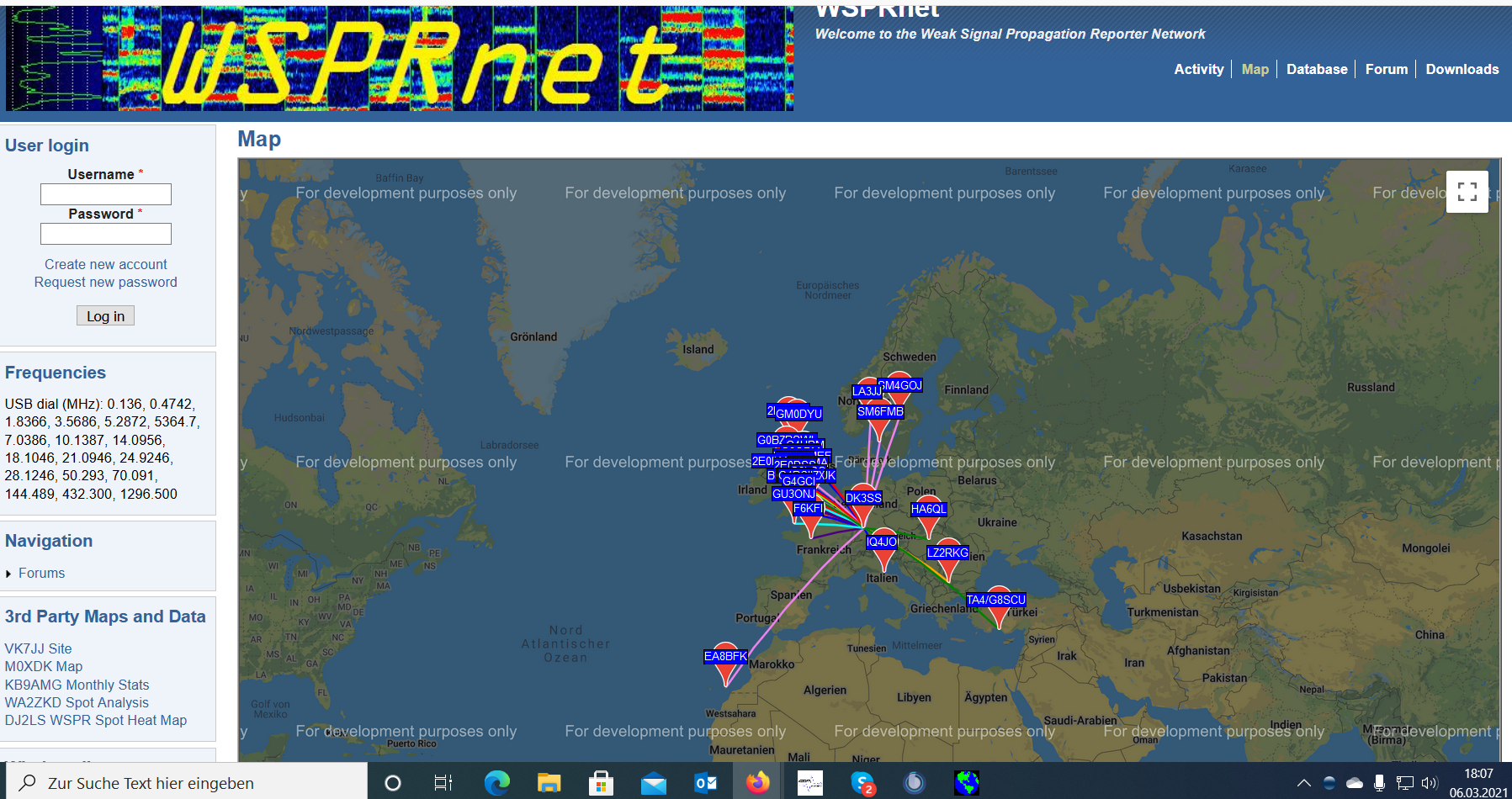Viewport: 1512px width, 799px height.
Task: Open Microsoft Edge from the taskbar
Action: (x=497, y=783)
